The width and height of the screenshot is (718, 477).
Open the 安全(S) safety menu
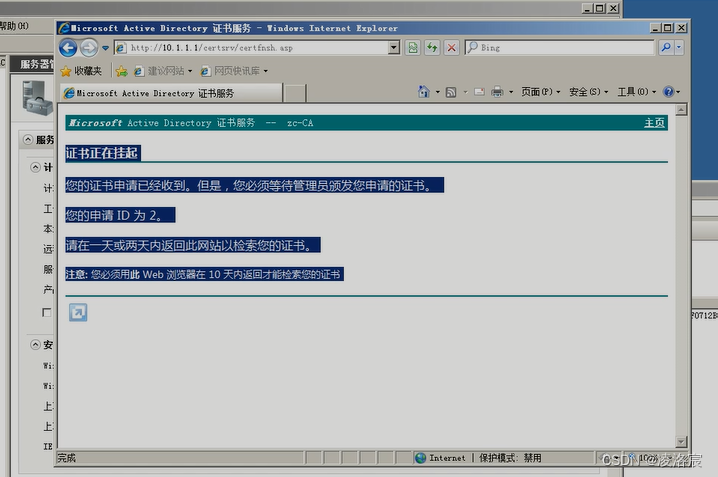click(588, 92)
